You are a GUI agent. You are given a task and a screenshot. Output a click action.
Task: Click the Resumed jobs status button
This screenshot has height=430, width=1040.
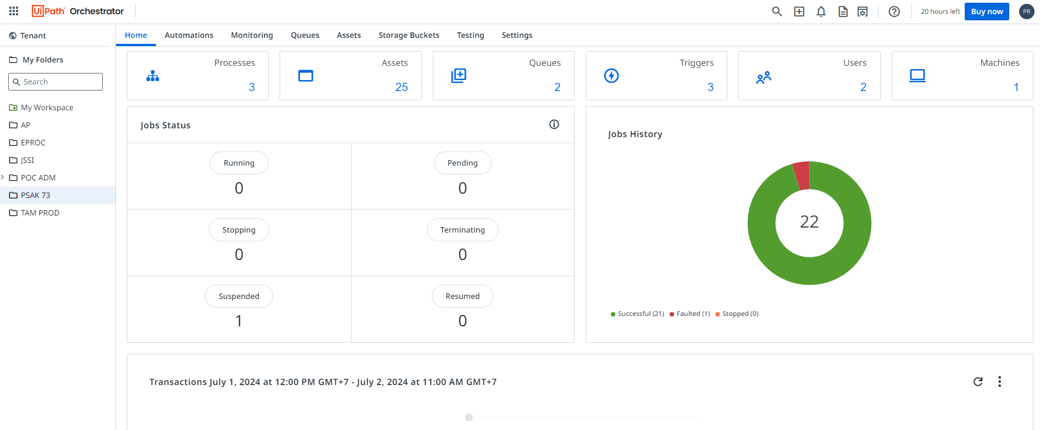pos(462,296)
